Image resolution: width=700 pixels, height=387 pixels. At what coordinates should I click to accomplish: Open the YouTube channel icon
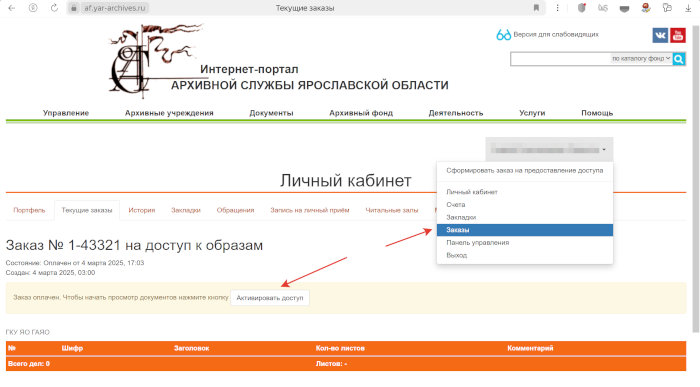[x=678, y=35]
